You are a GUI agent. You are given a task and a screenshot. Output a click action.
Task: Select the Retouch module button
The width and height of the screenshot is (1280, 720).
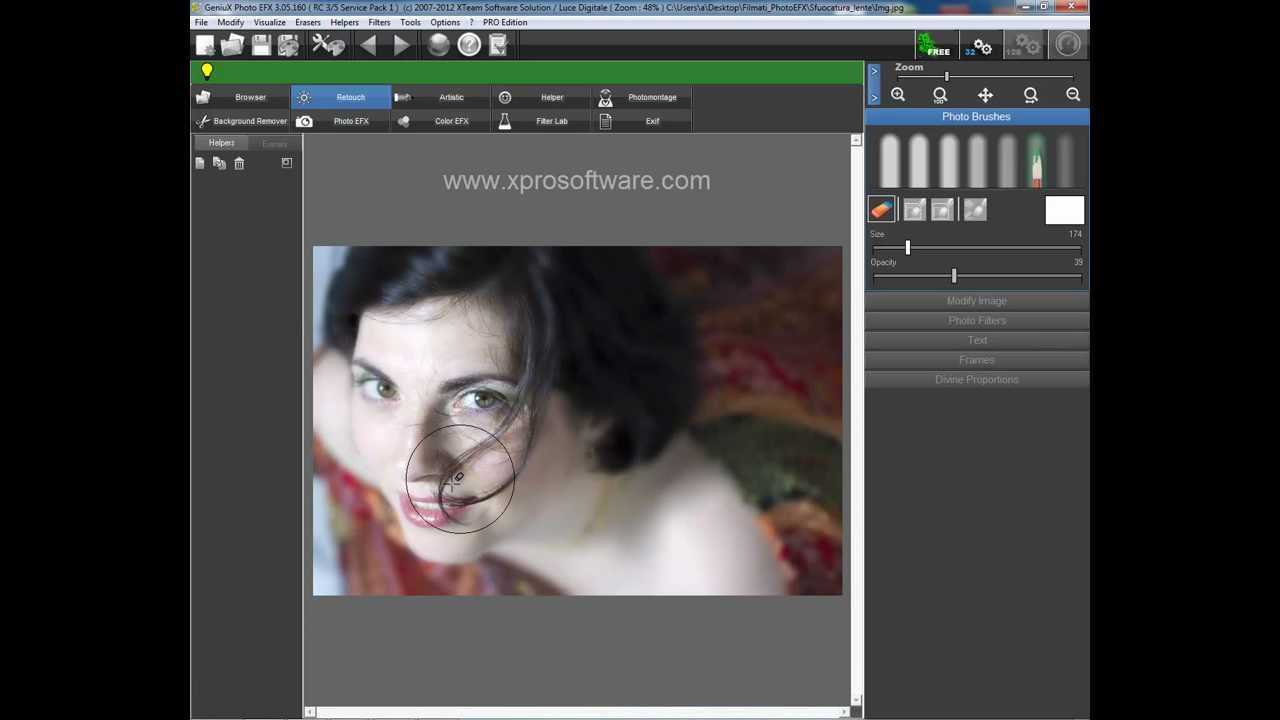point(341,97)
